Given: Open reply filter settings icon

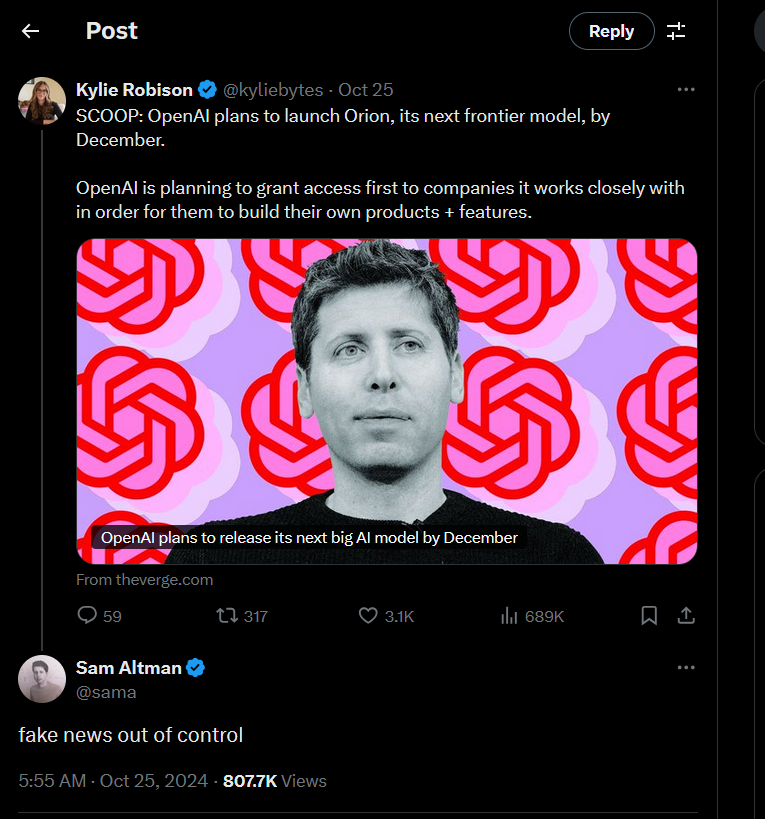Looking at the screenshot, I should (677, 31).
